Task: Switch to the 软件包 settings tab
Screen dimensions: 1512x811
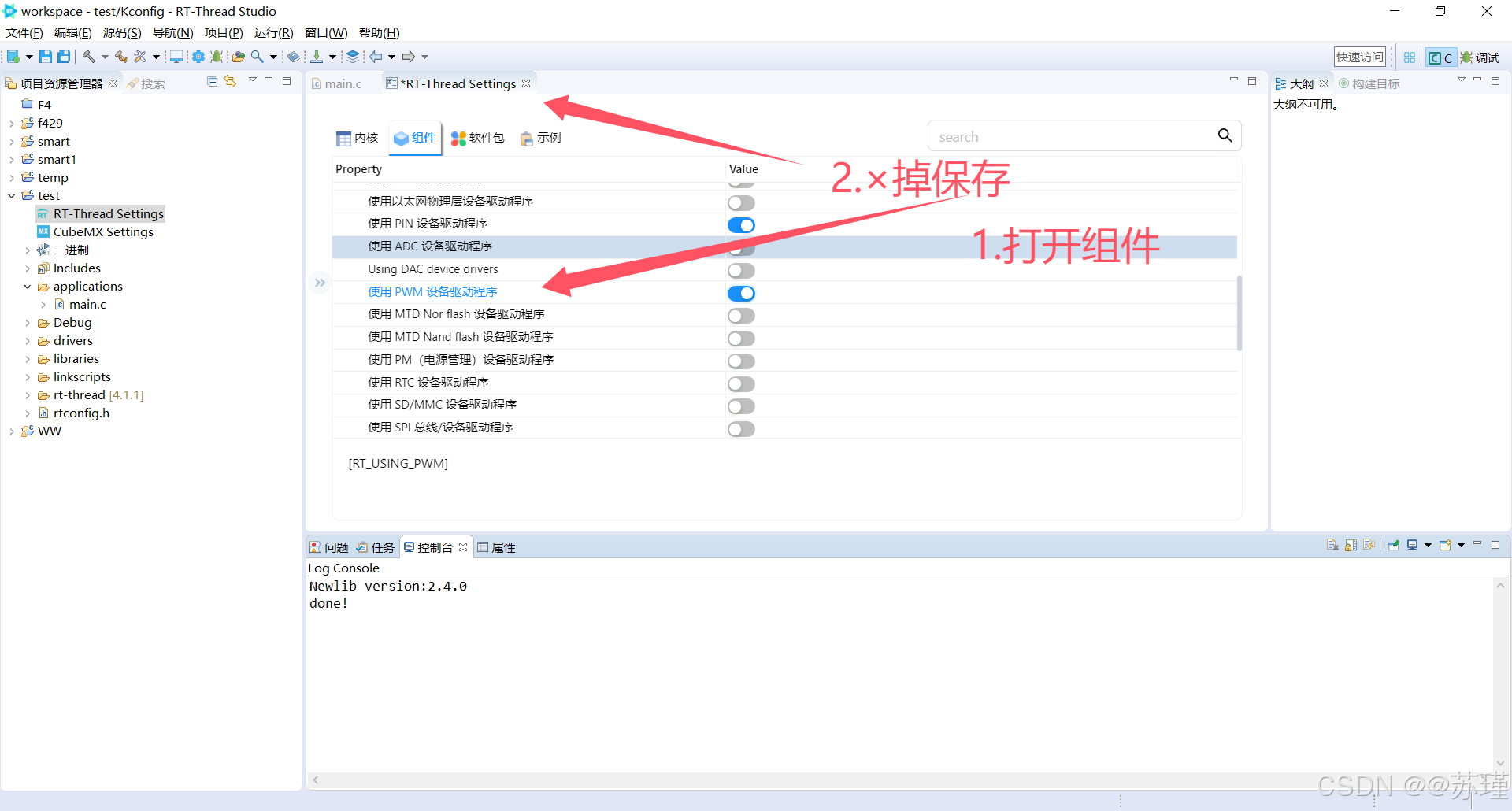Action: (x=477, y=138)
